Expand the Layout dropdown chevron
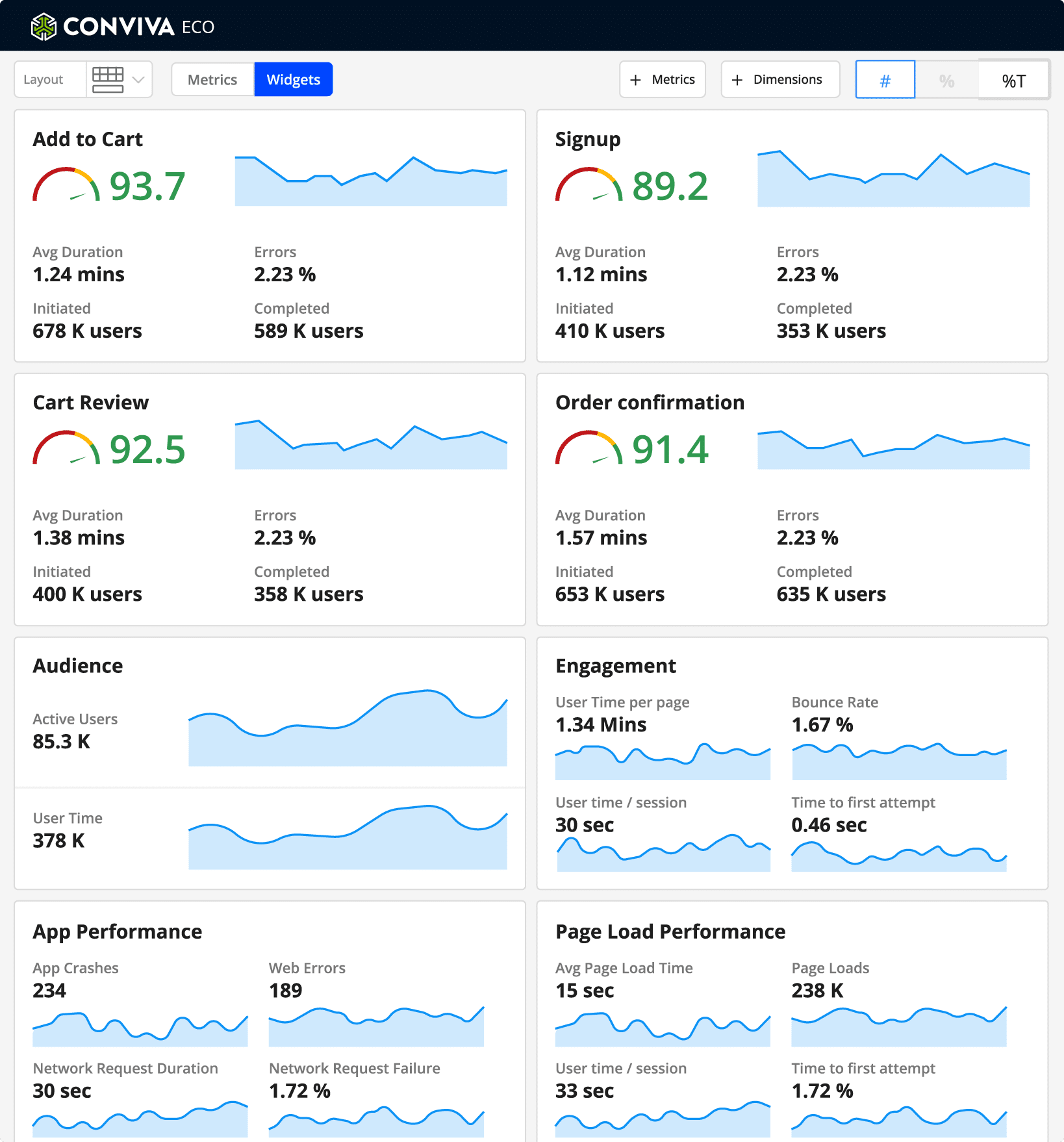This screenshot has width=1064, height=1142. click(x=138, y=79)
